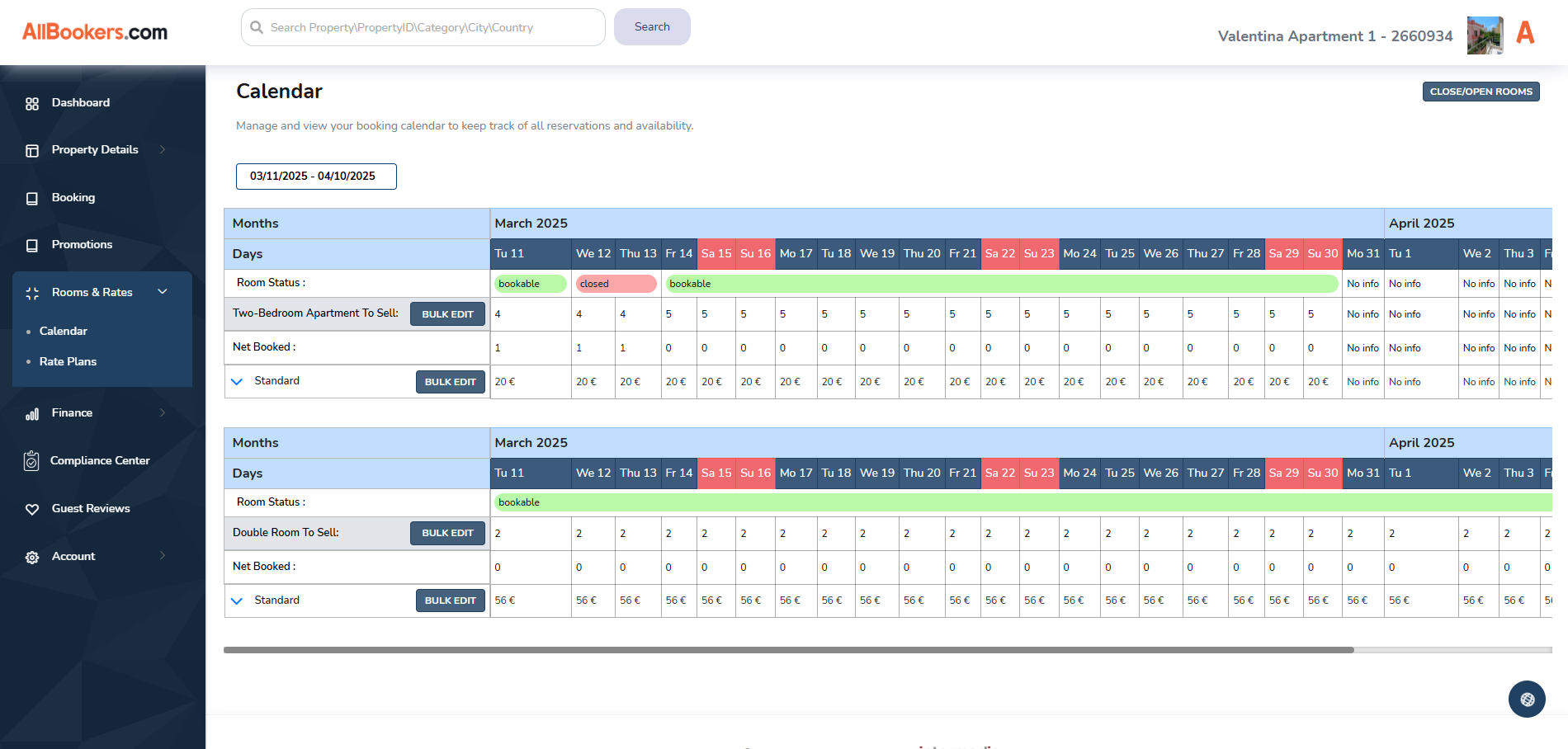Image resolution: width=1568 pixels, height=749 pixels.
Task: Click the Finance bar chart icon
Action: point(32,414)
